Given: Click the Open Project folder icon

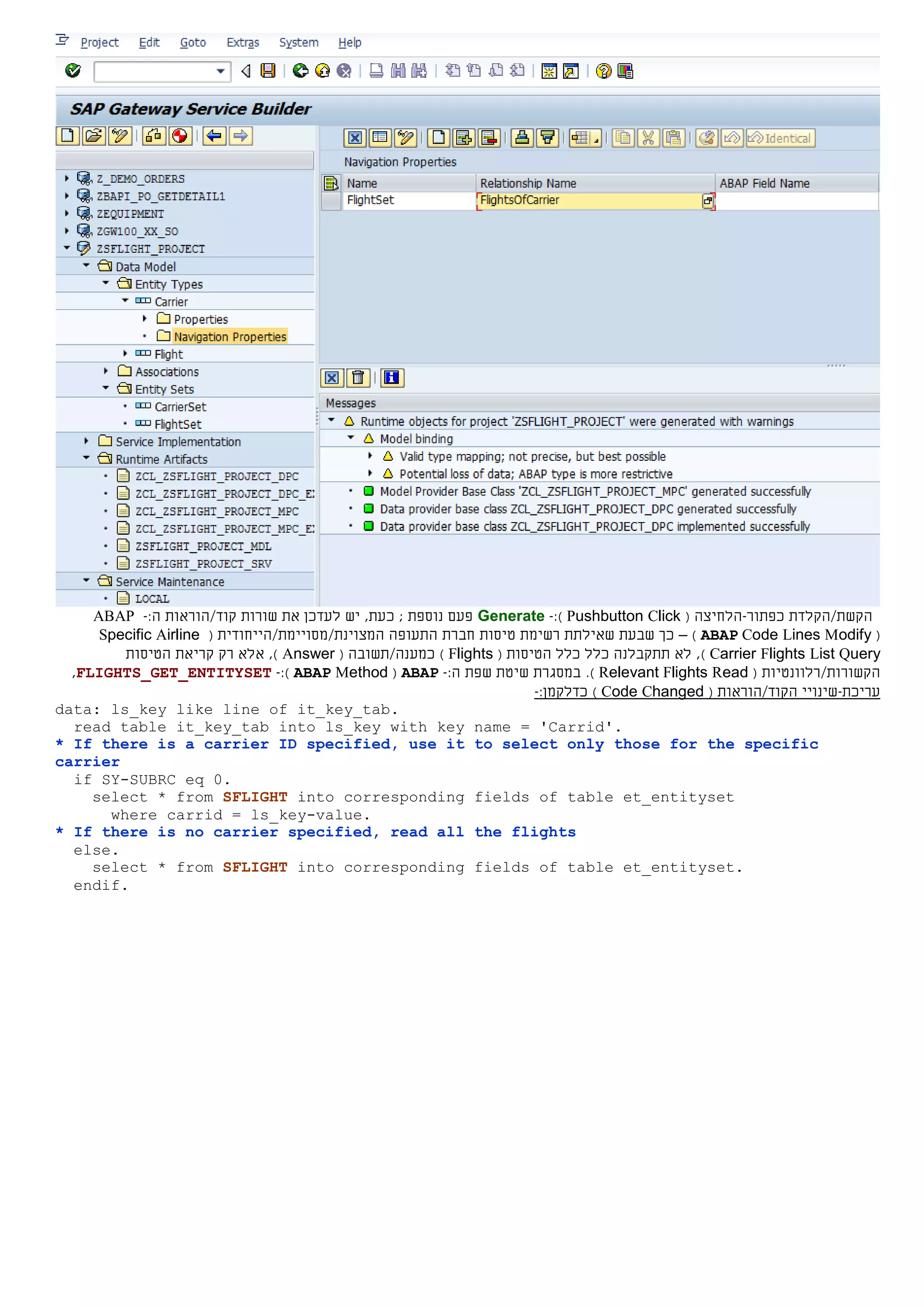Looking at the screenshot, I should pyautogui.click(x=93, y=136).
